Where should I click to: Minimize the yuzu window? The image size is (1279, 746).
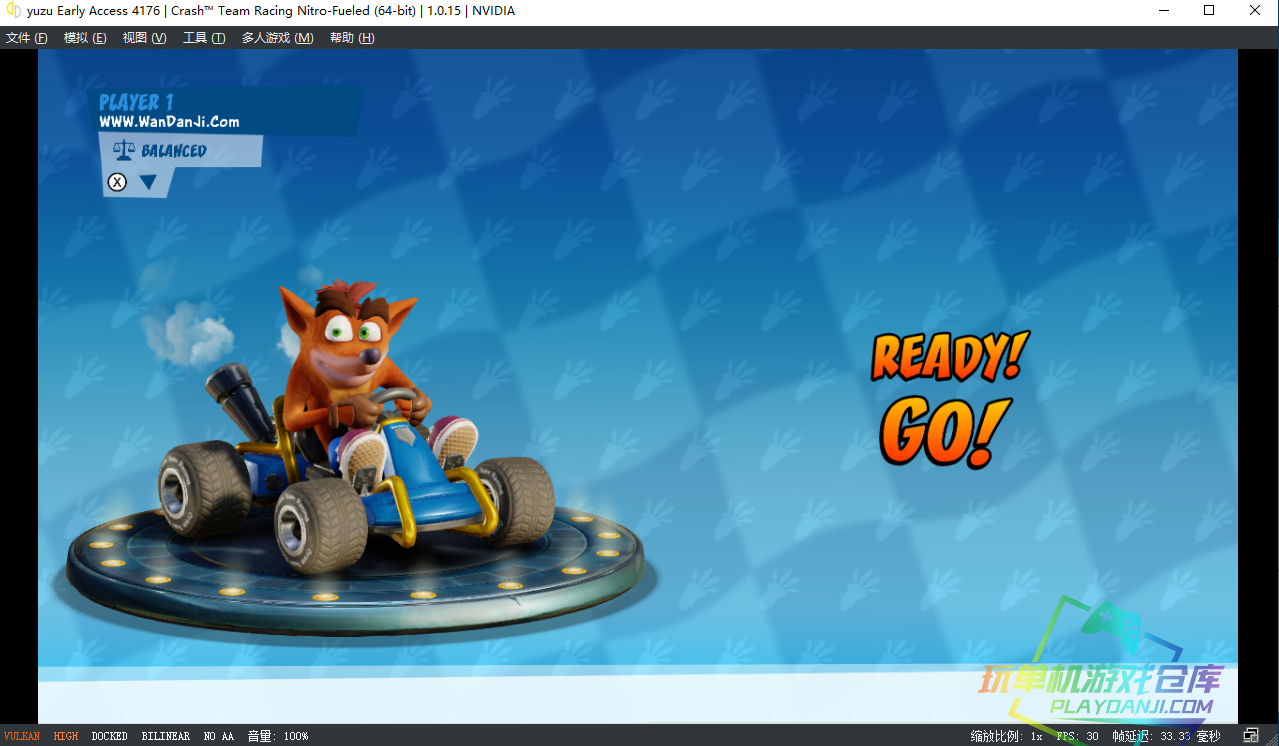(x=1164, y=11)
